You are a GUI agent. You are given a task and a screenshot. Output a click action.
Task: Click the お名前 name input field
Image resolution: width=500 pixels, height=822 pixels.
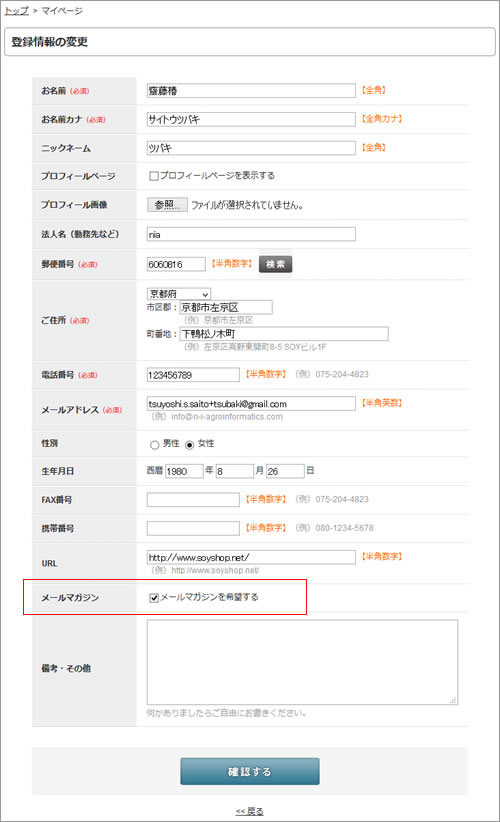tap(251, 91)
